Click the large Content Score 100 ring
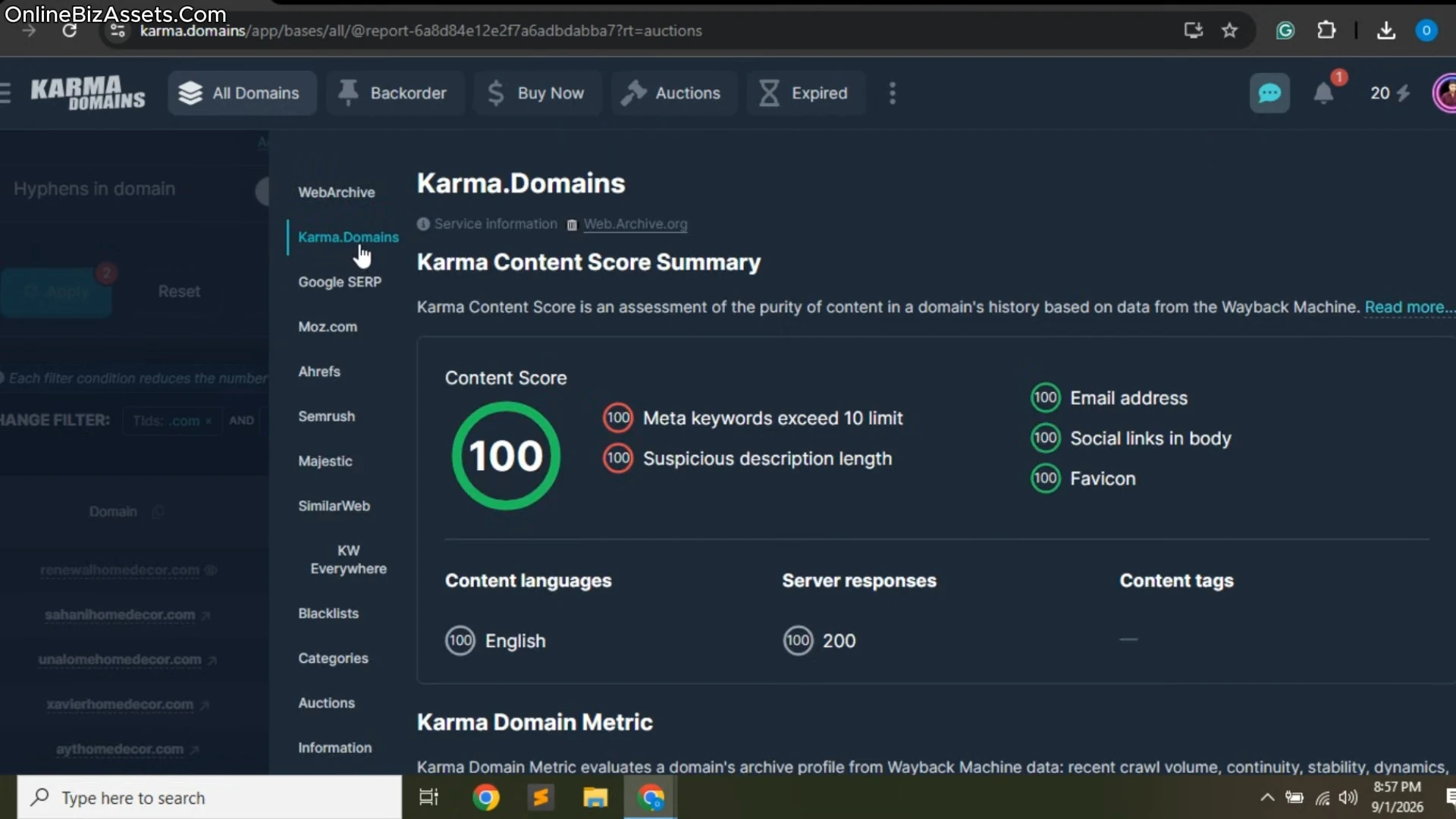 [x=506, y=456]
